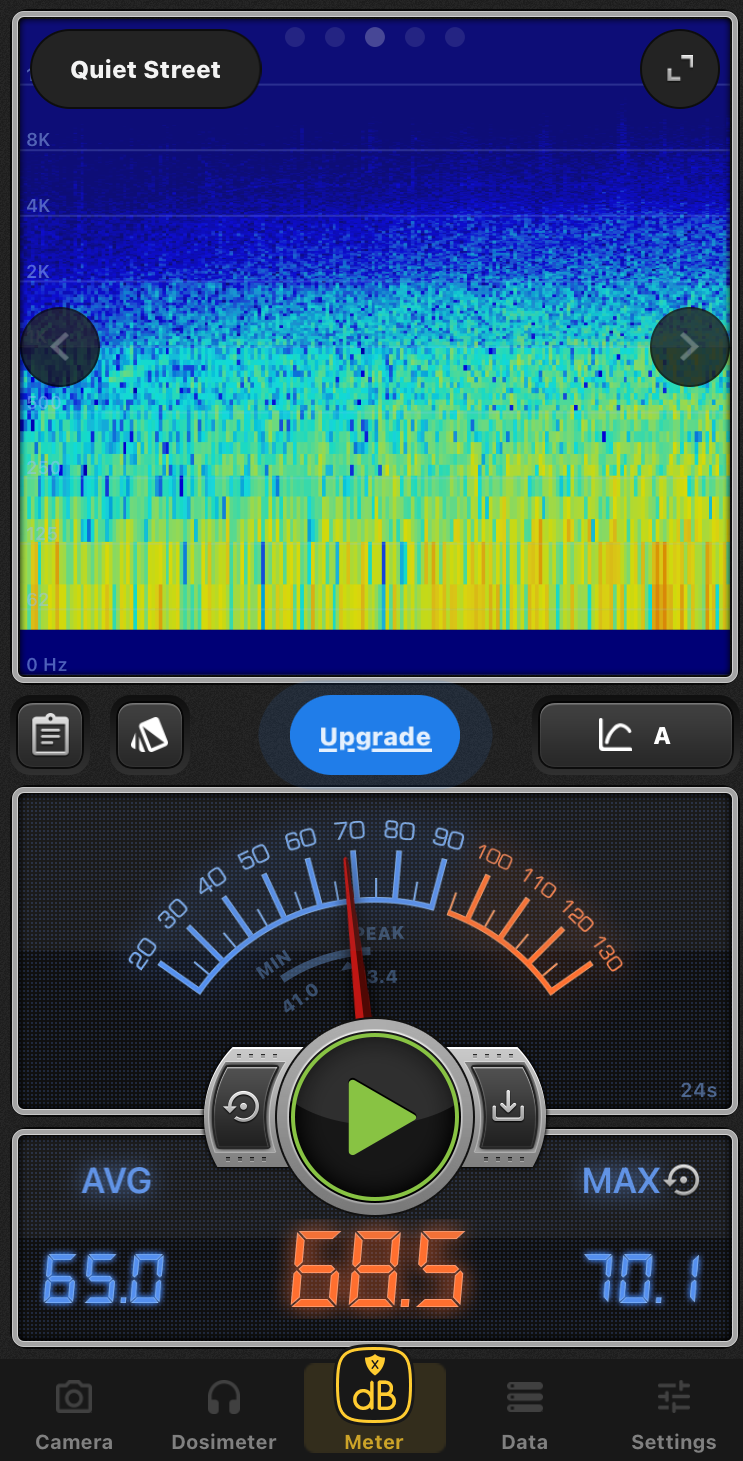Reset the MAX value
The image size is (743, 1461).
(x=683, y=1180)
